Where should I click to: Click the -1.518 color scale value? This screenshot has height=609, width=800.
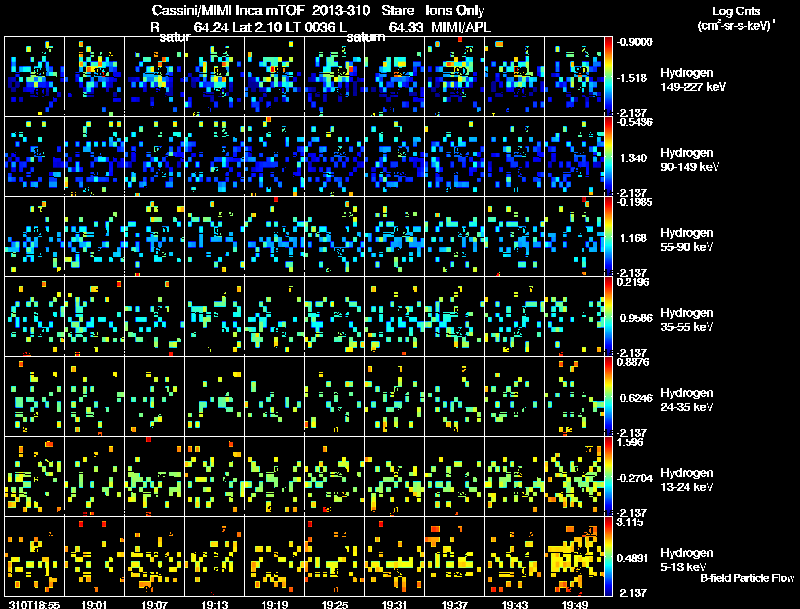point(632,78)
